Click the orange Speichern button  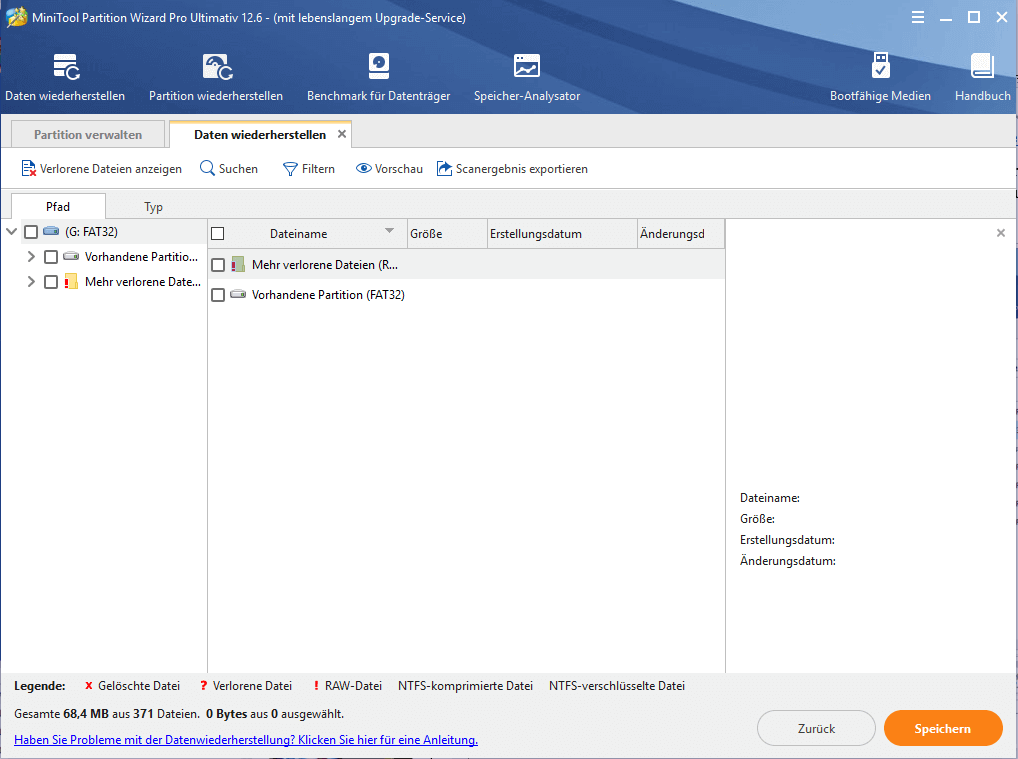(943, 728)
